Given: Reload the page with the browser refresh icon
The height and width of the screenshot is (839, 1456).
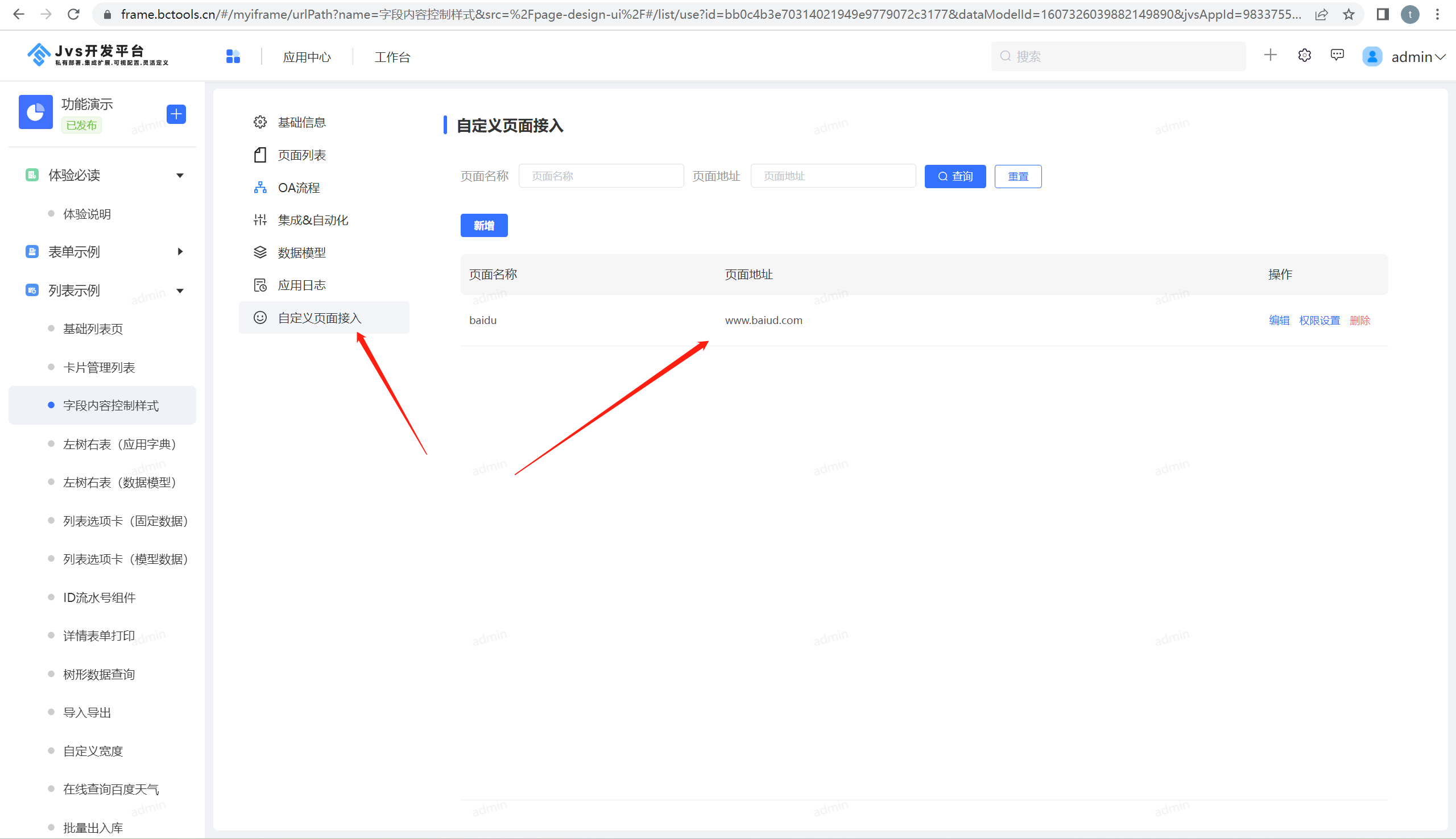Looking at the screenshot, I should 73,14.
